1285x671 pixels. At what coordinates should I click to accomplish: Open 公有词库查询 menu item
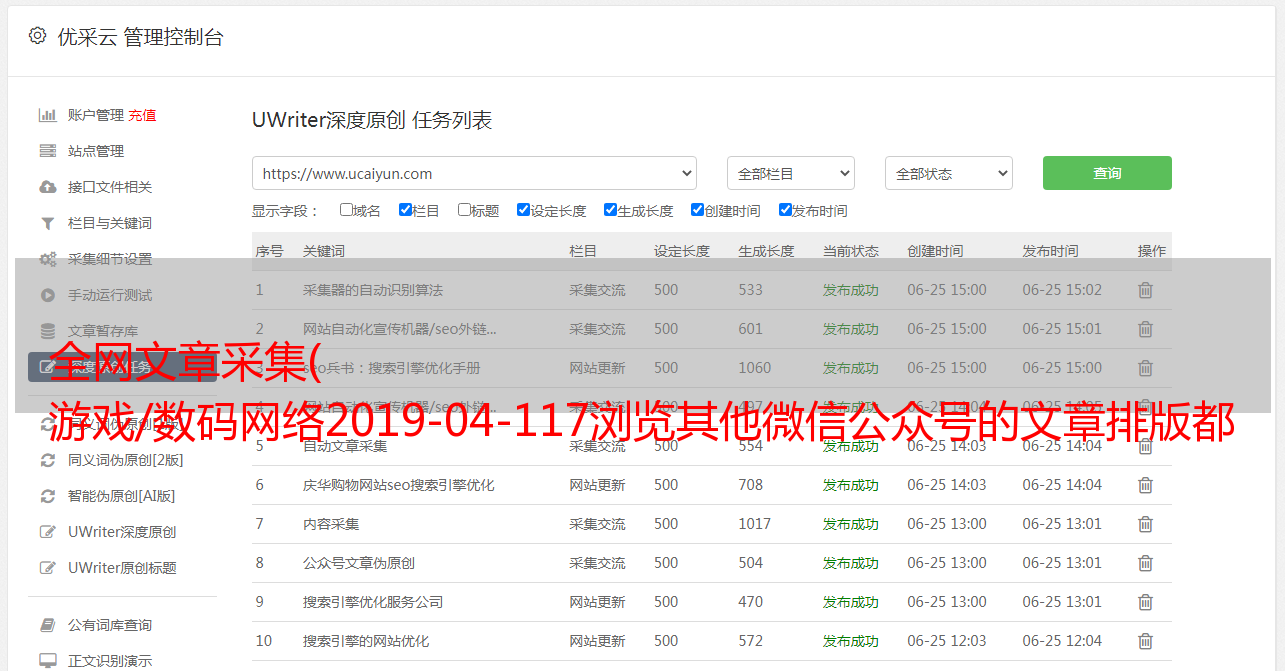coord(110,625)
